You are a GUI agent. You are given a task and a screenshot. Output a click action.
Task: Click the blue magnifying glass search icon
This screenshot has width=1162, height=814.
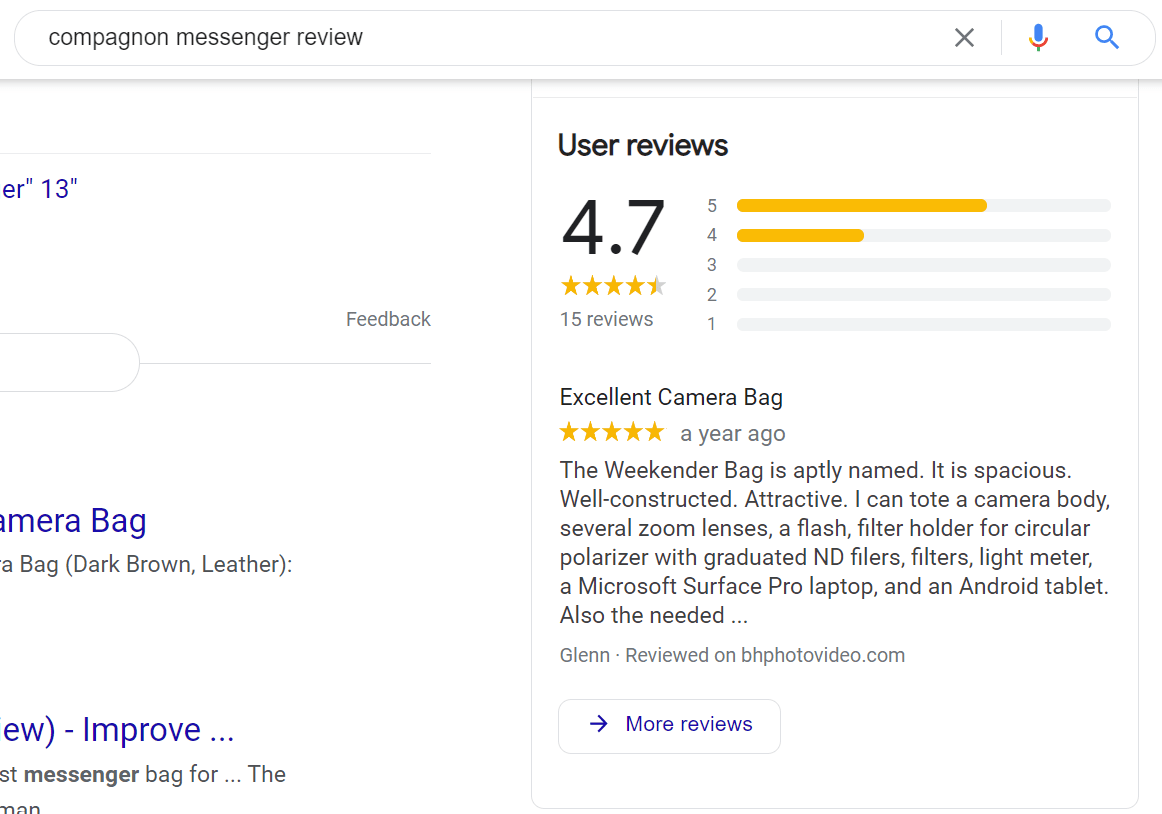[x=1106, y=37]
